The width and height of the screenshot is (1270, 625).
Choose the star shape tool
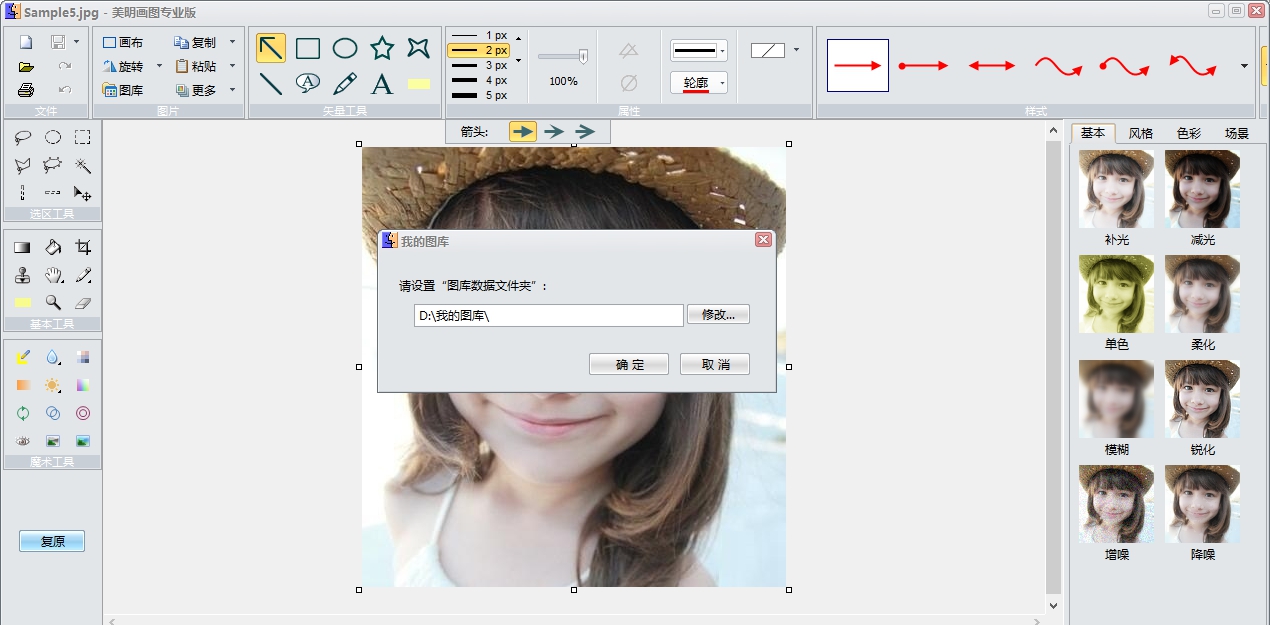pos(381,48)
